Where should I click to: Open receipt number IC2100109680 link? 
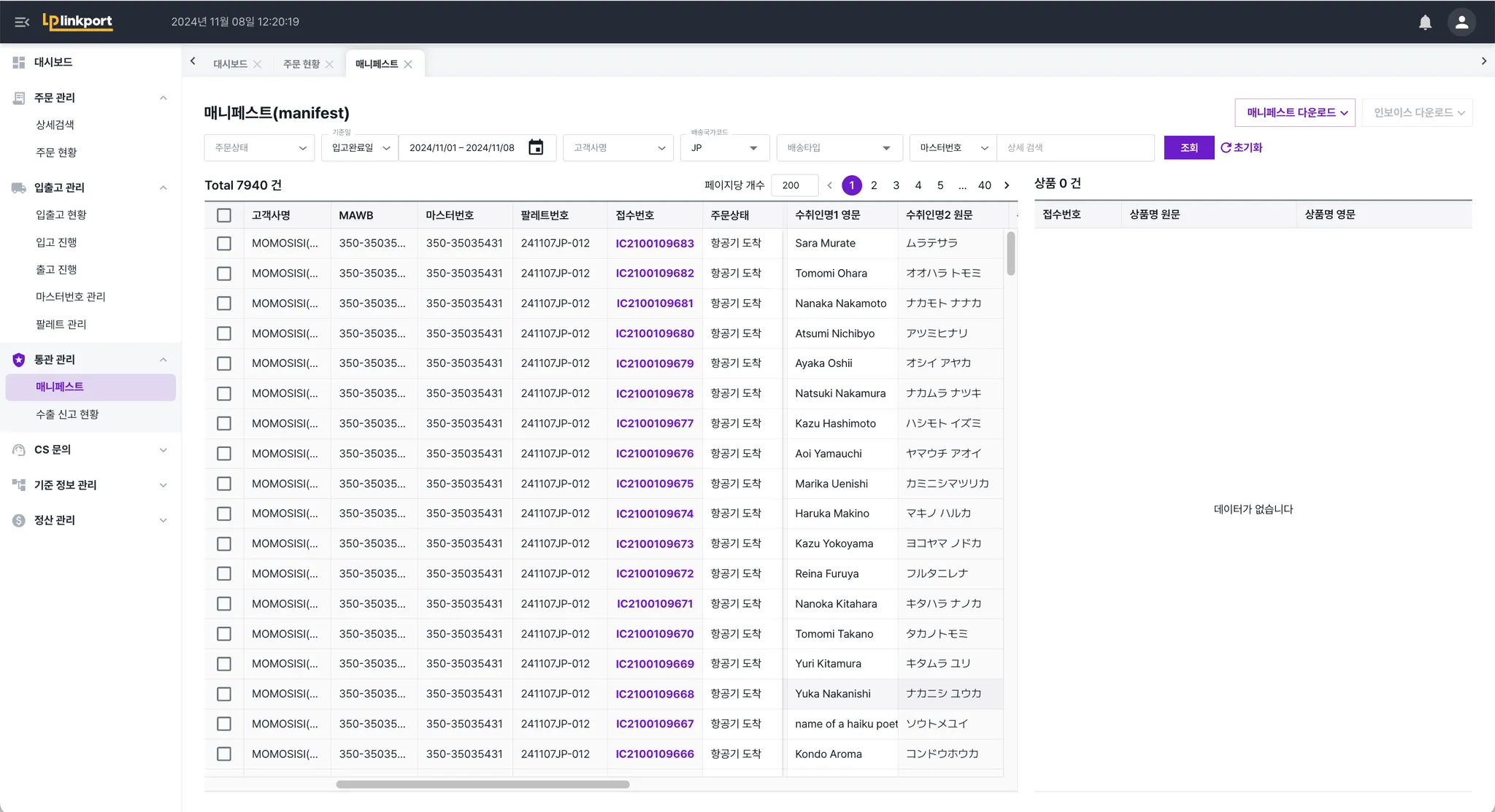tap(655, 333)
